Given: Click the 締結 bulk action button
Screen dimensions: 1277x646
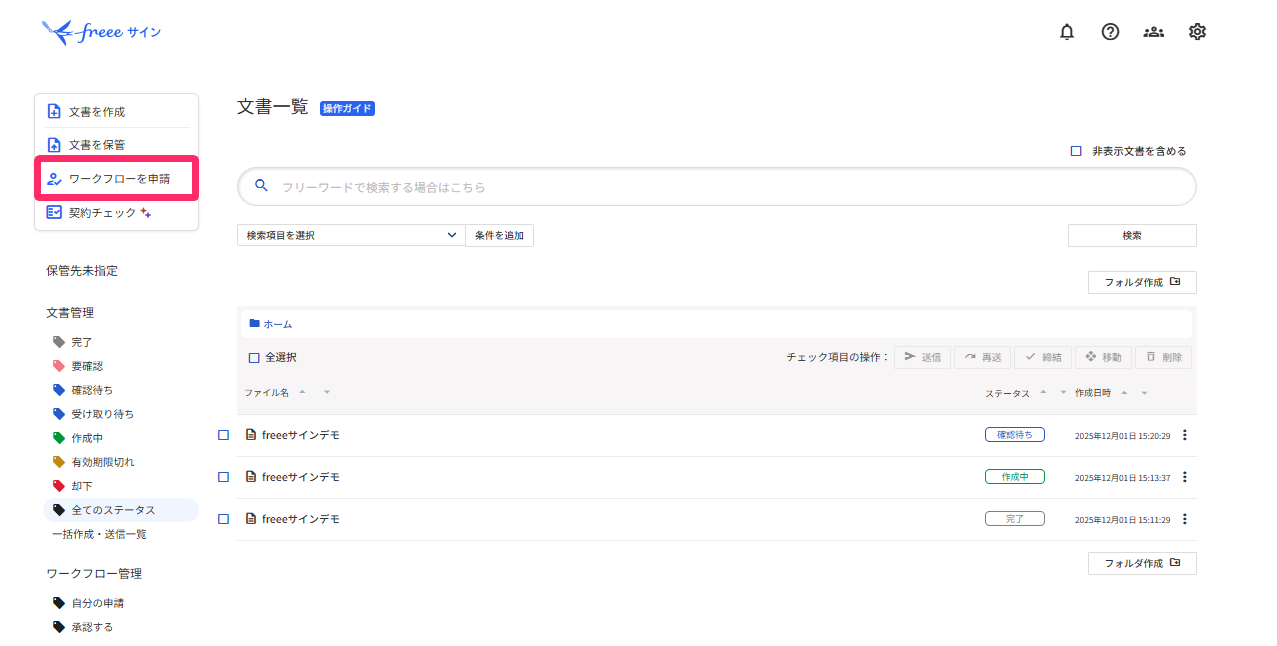Looking at the screenshot, I should (1043, 357).
